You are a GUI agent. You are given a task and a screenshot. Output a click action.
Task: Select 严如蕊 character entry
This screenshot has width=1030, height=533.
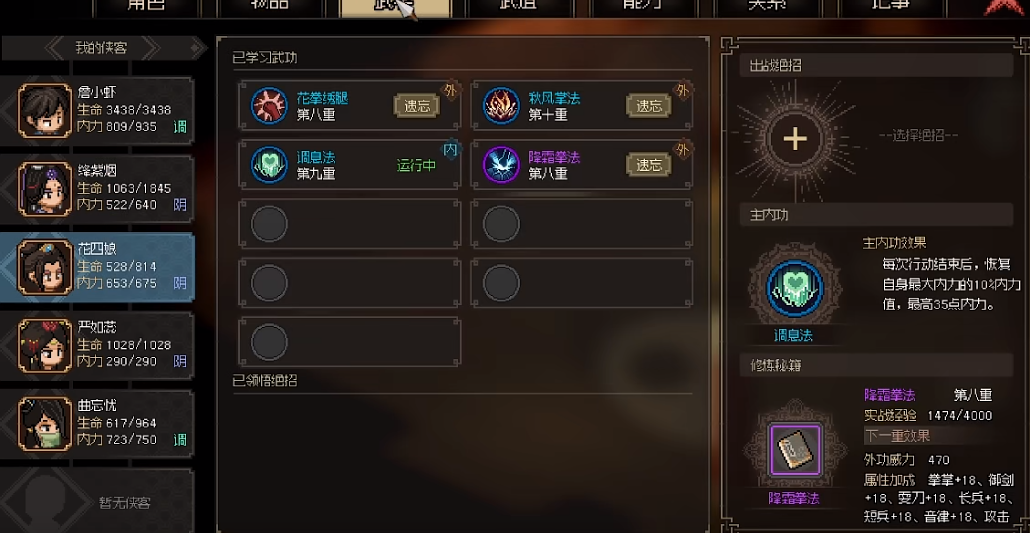97,344
